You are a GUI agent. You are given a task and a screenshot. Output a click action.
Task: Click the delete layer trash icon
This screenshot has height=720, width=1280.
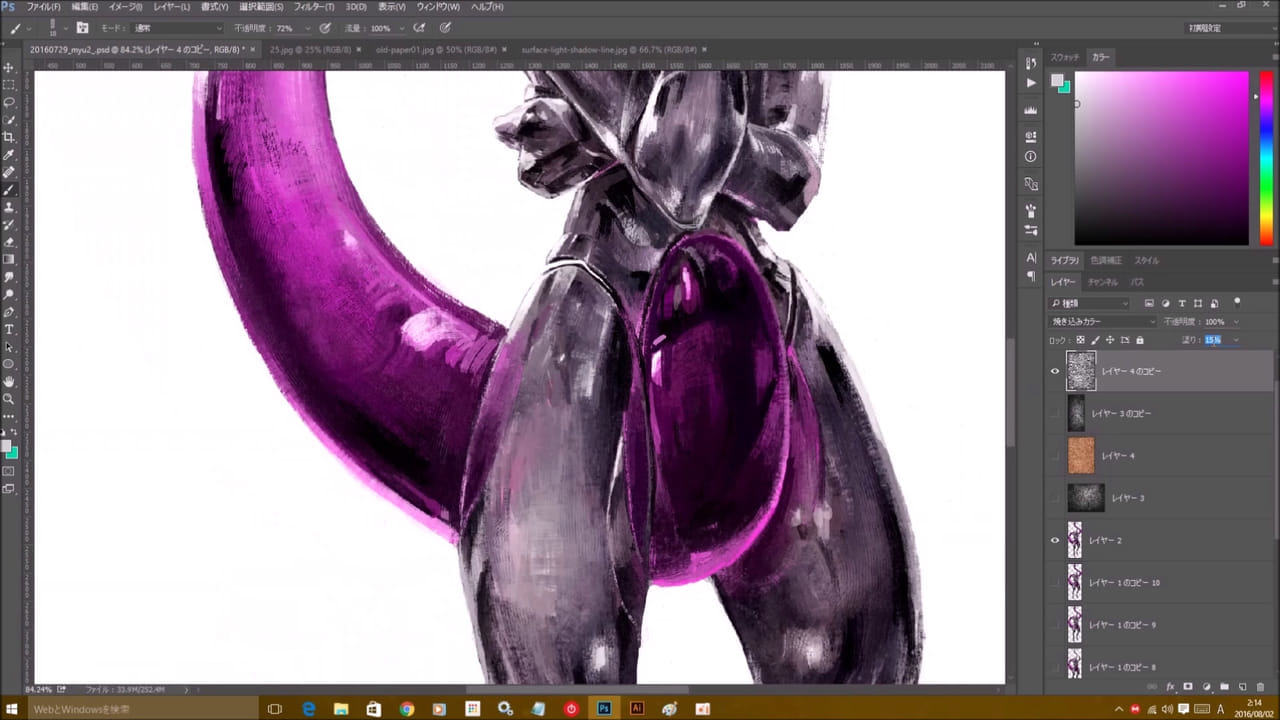pyautogui.click(x=1260, y=687)
